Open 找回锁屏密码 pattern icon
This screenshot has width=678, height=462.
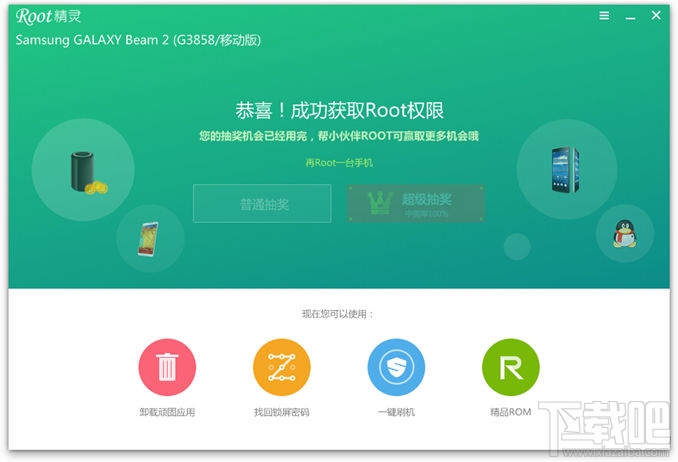pyautogui.click(x=281, y=367)
